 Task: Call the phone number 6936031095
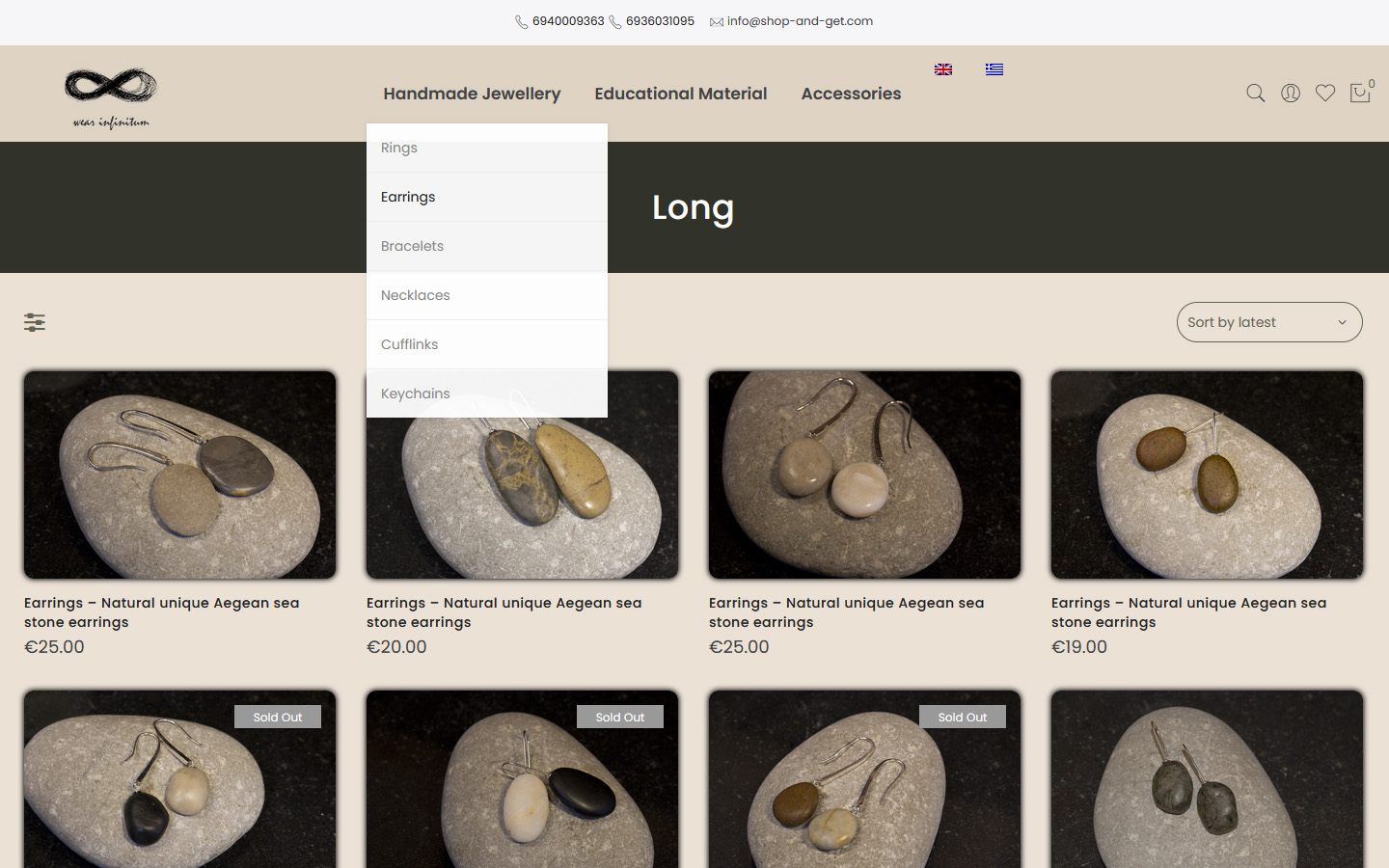tap(660, 21)
